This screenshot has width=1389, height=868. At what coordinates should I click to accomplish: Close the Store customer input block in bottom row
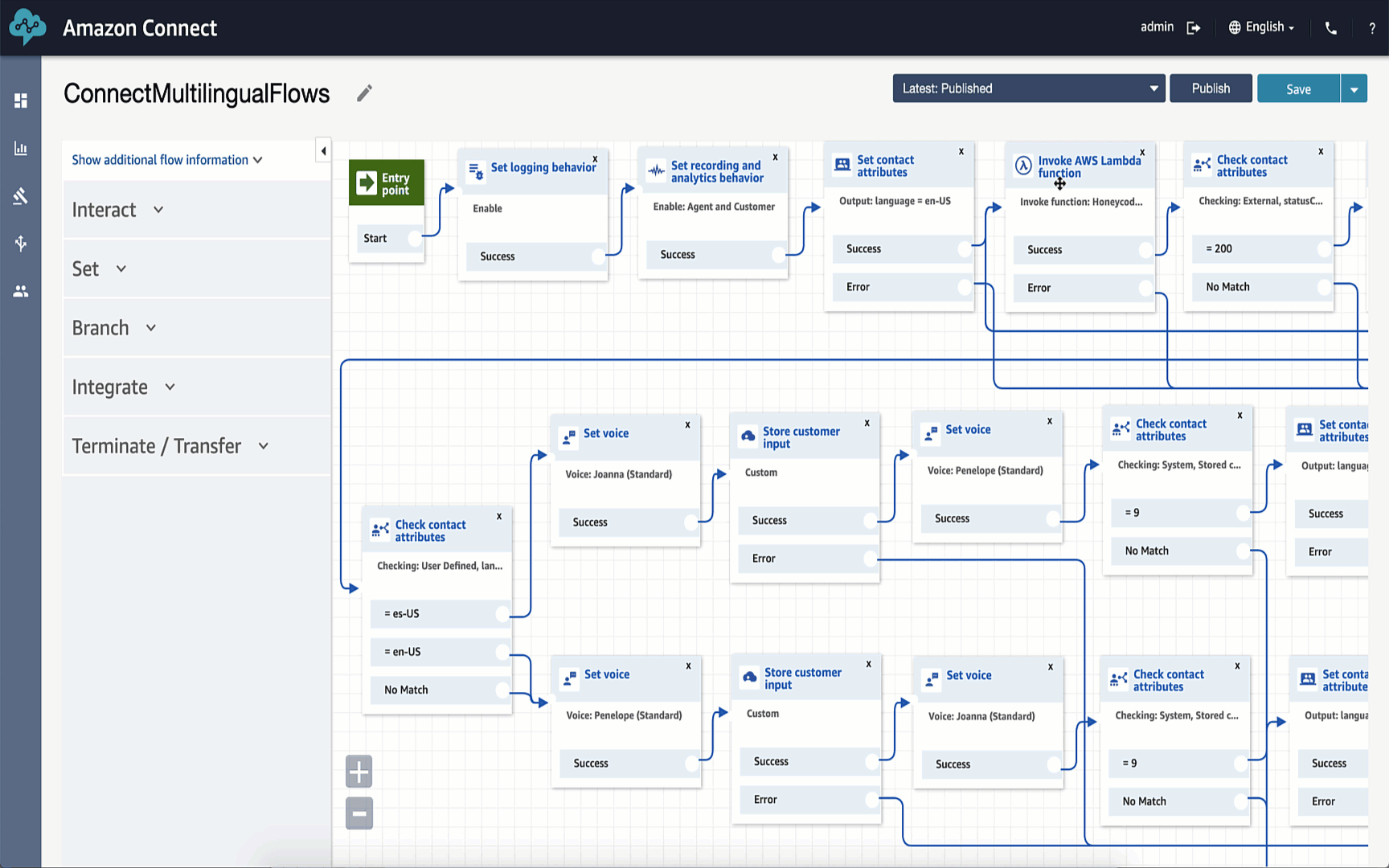(x=868, y=664)
